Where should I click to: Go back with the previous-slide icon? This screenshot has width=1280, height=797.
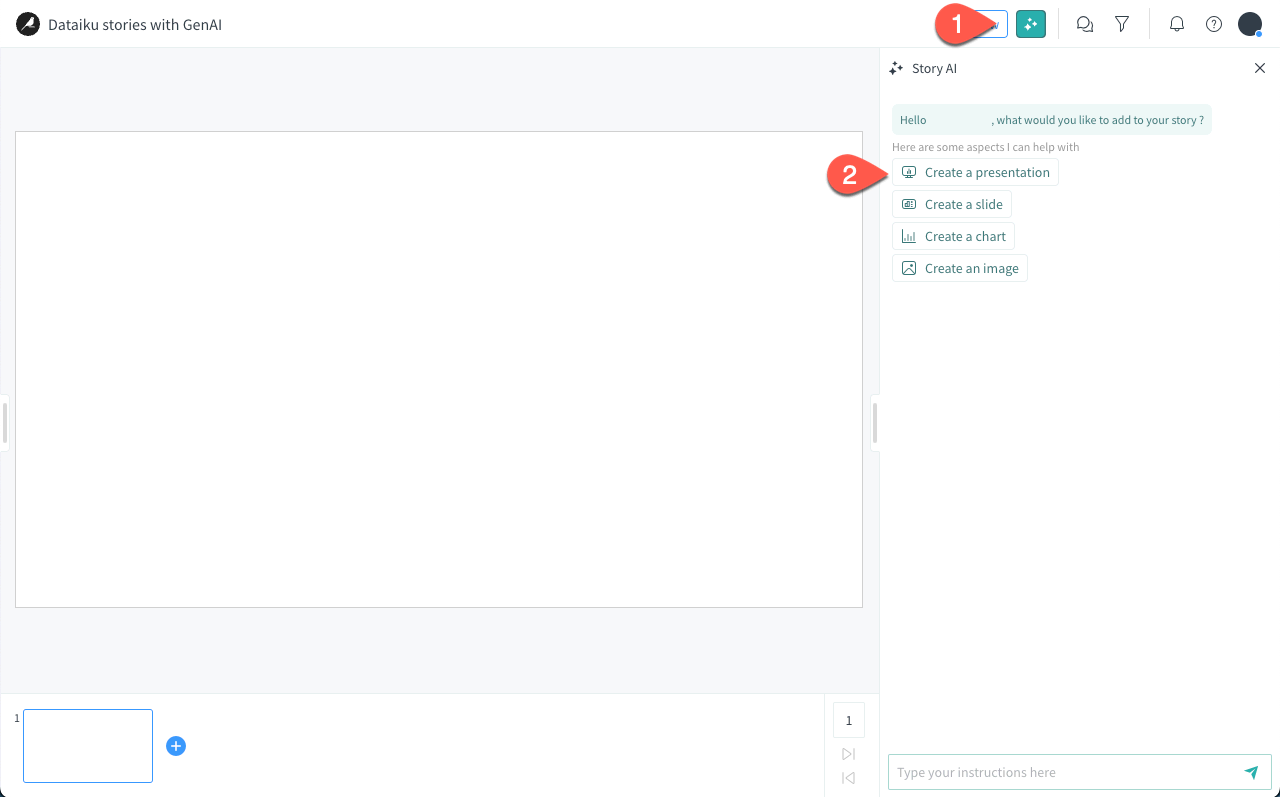tap(848, 778)
